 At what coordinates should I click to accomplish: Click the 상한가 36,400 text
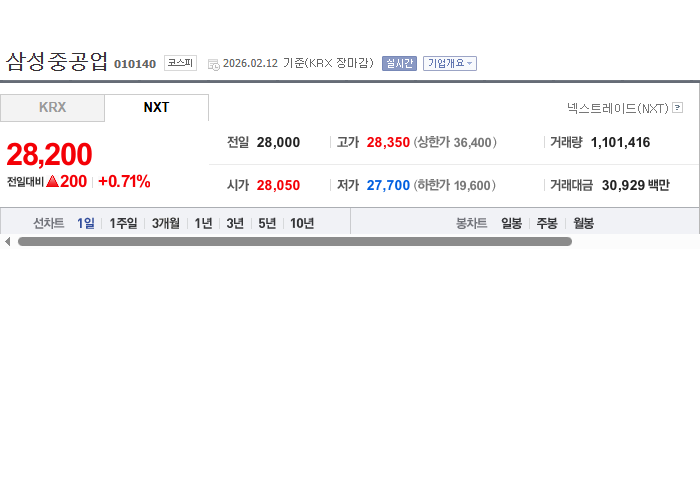tap(455, 142)
